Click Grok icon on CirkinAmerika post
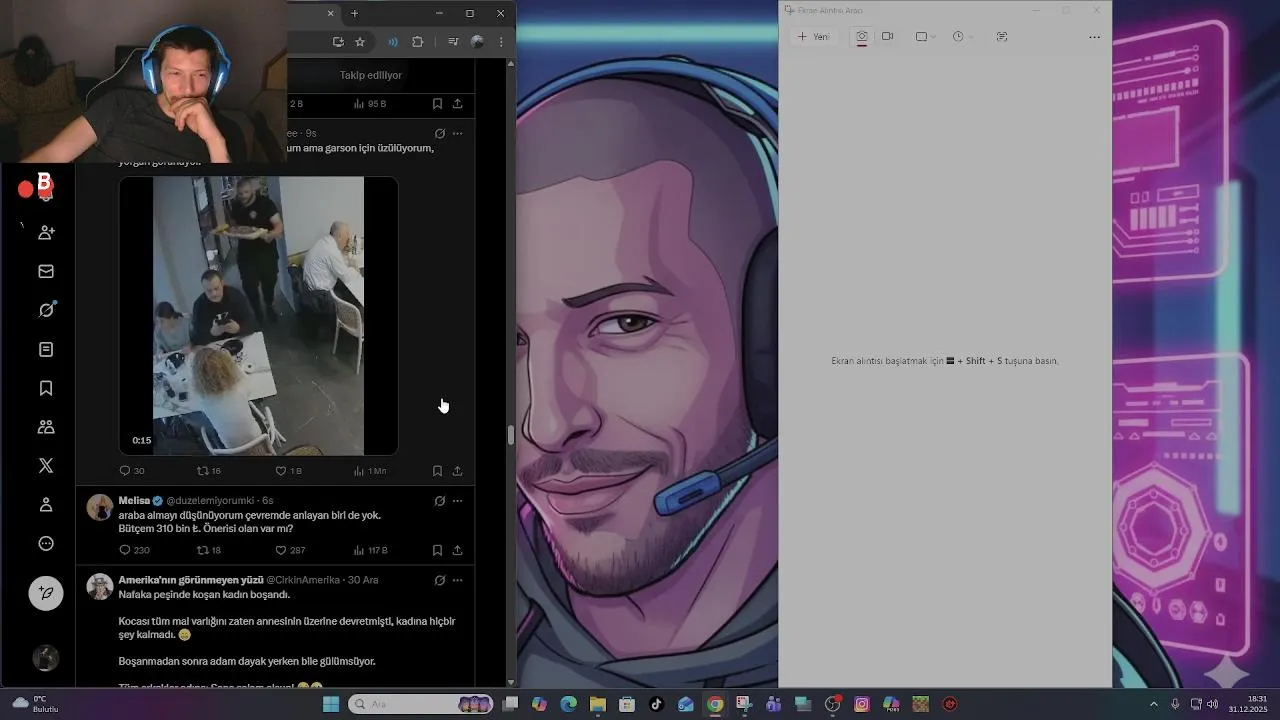 click(x=439, y=580)
